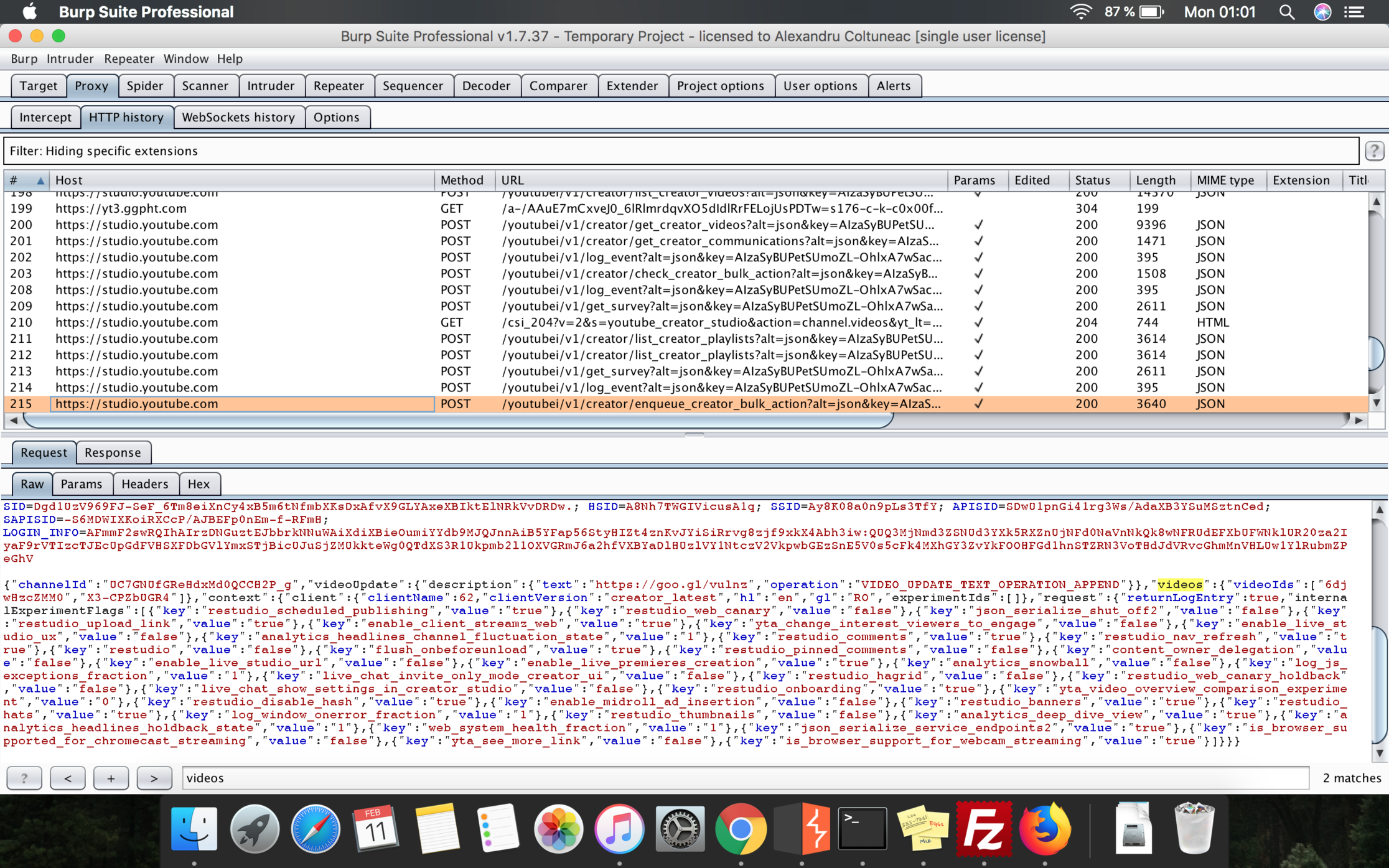Image resolution: width=1389 pixels, height=868 pixels.
Task: Open Terminal from the dock
Action: tap(862, 829)
